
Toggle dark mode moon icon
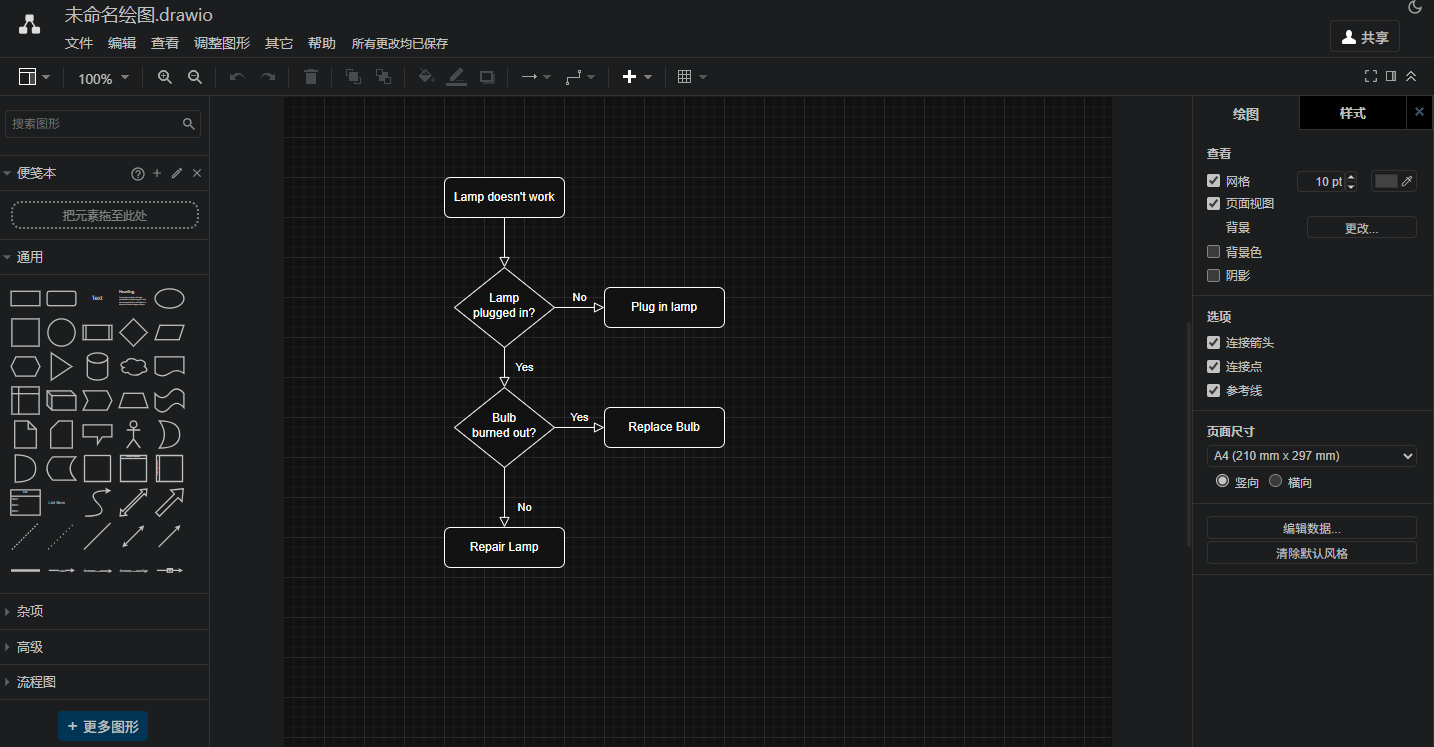[x=1415, y=8]
